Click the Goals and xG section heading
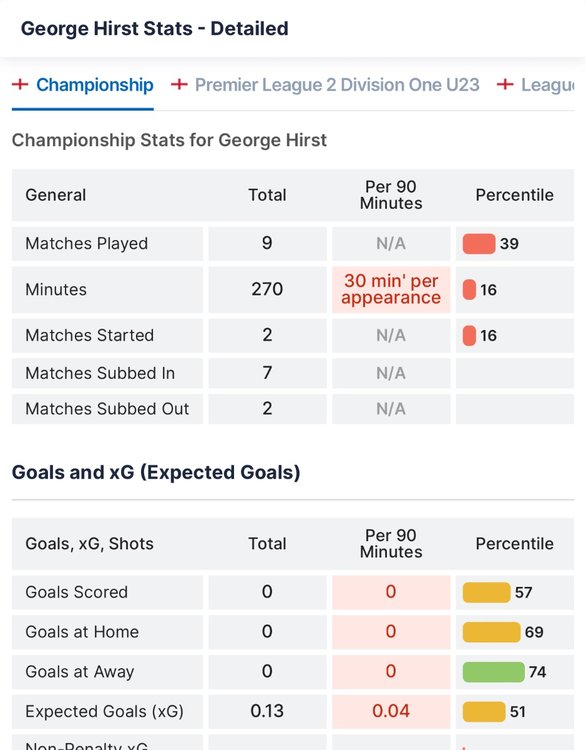The height and width of the screenshot is (750, 586). [156, 472]
